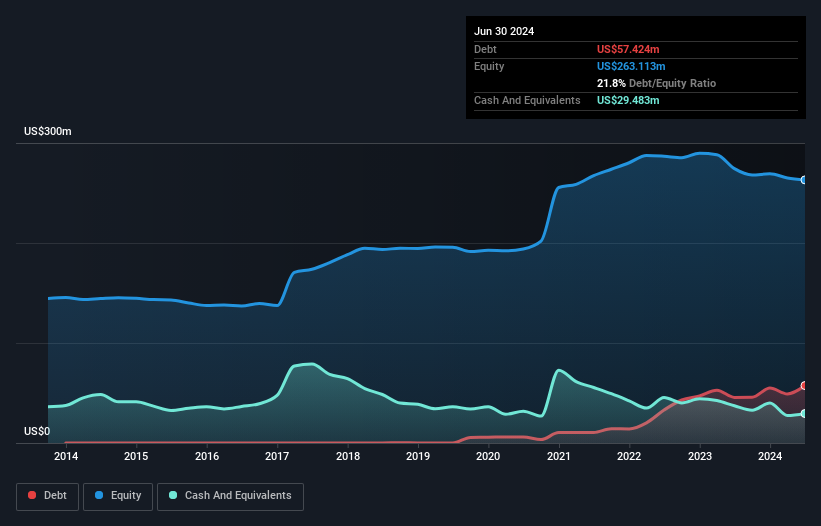Select 2016 on the x-axis
This screenshot has height=526, width=821.
[x=207, y=457]
